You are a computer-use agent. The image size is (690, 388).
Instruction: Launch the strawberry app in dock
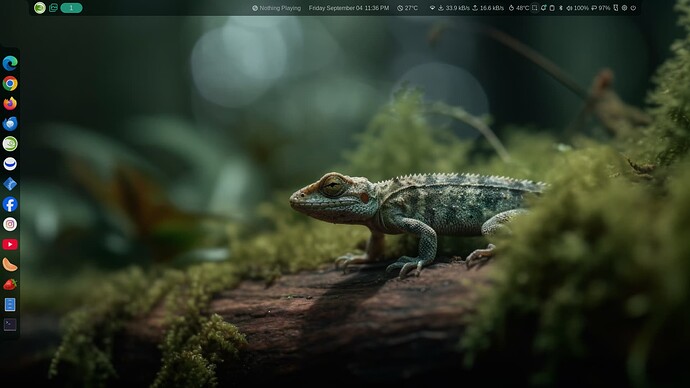coord(10,285)
